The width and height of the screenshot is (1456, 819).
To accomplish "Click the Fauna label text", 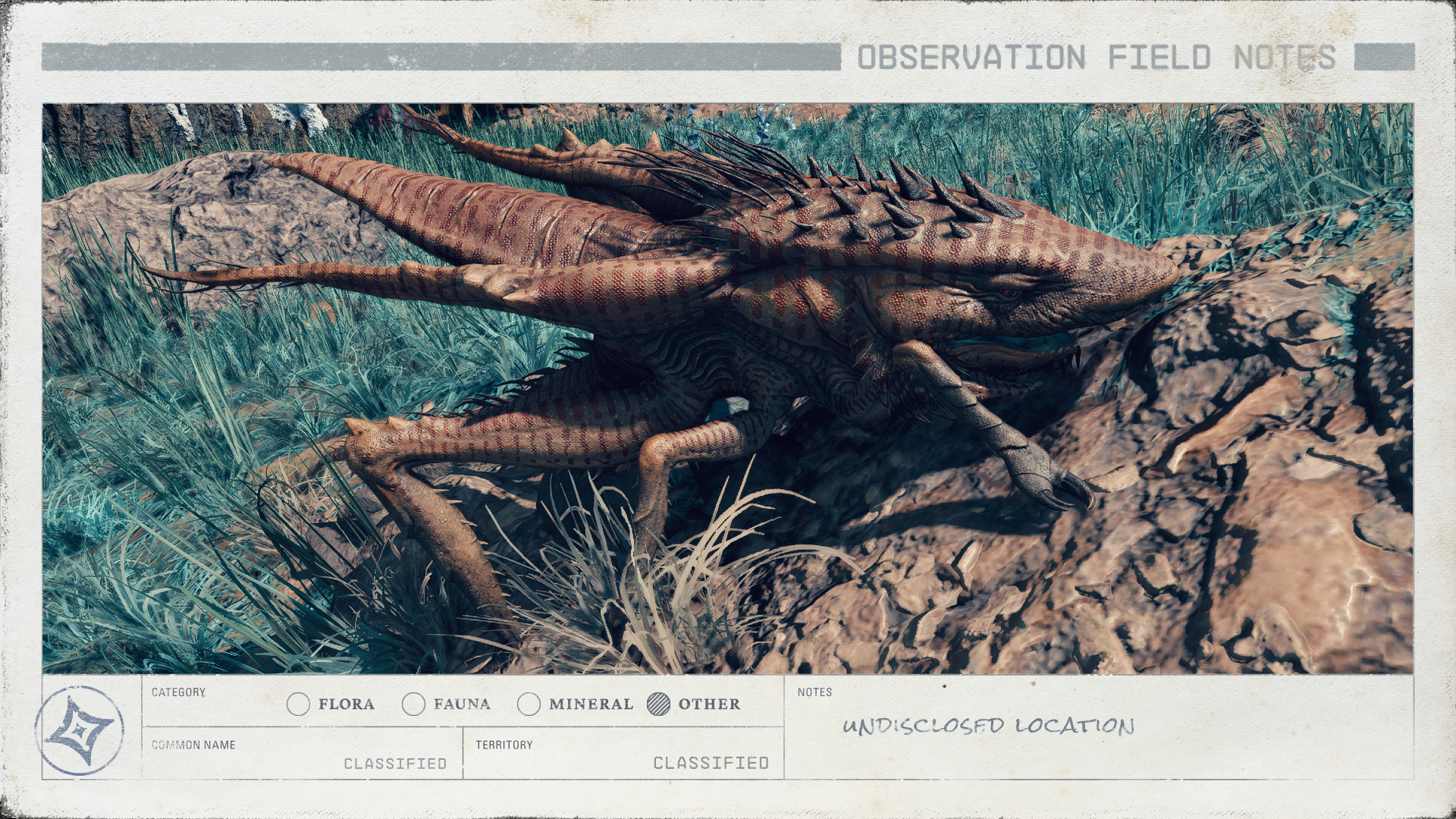I will point(462,704).
